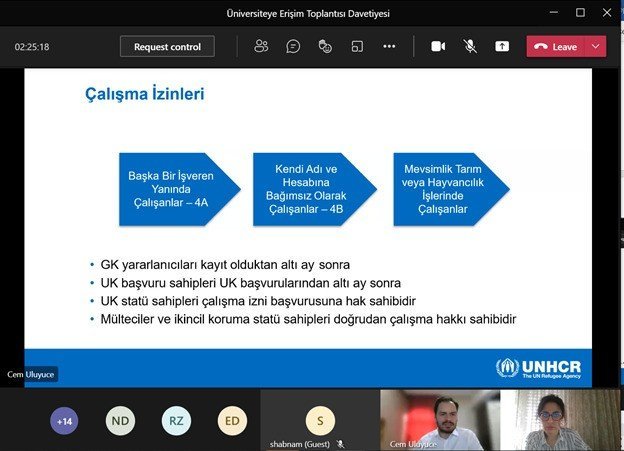Click the share content icon

[x=502, y=46]
